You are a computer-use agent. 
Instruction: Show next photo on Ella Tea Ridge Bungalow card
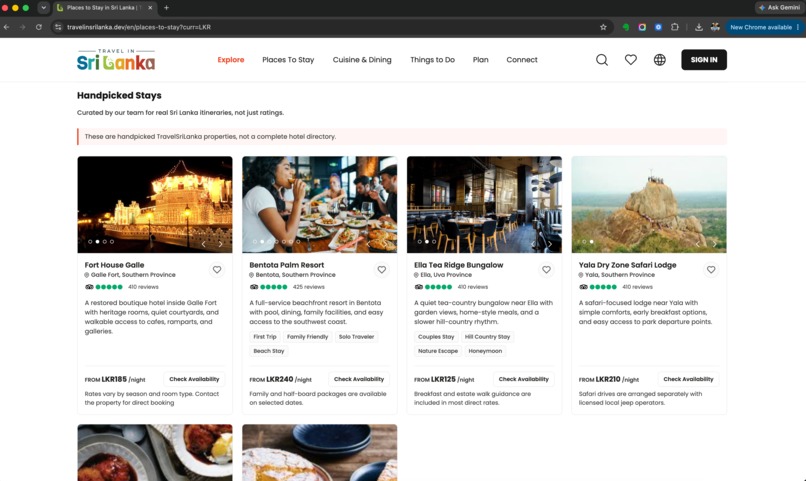click(x=550, y=244)
